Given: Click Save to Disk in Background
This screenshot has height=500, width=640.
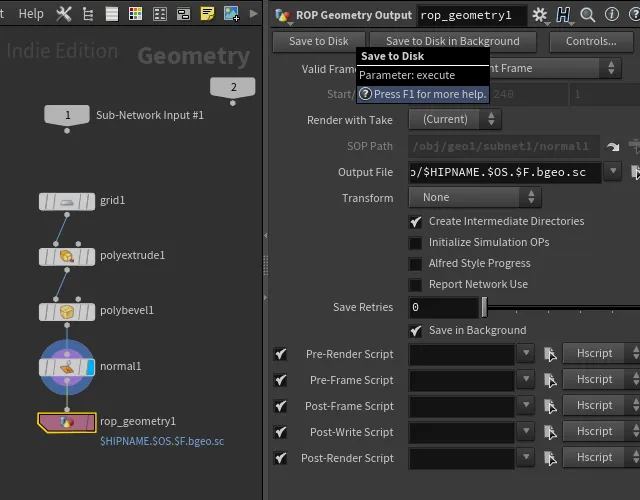Looking at the screenshot, I should point(453,41).
